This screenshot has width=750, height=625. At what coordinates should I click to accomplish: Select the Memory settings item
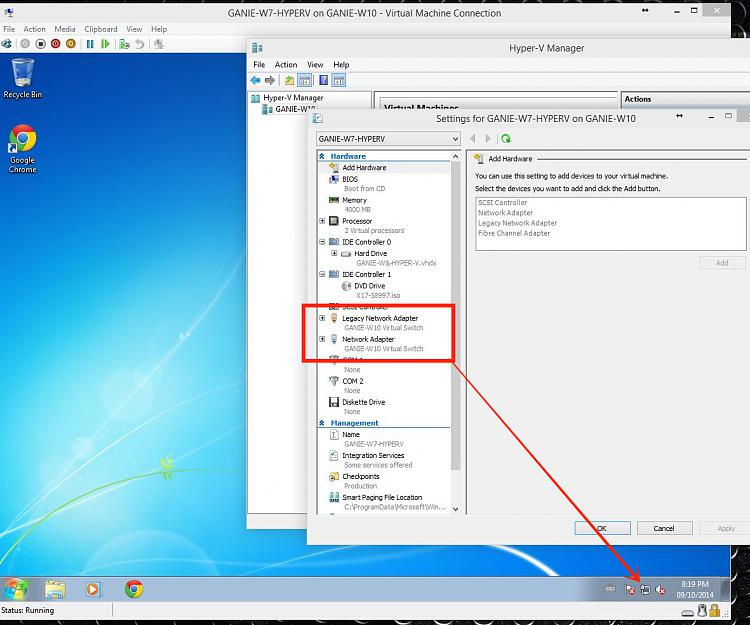[354, 200]
